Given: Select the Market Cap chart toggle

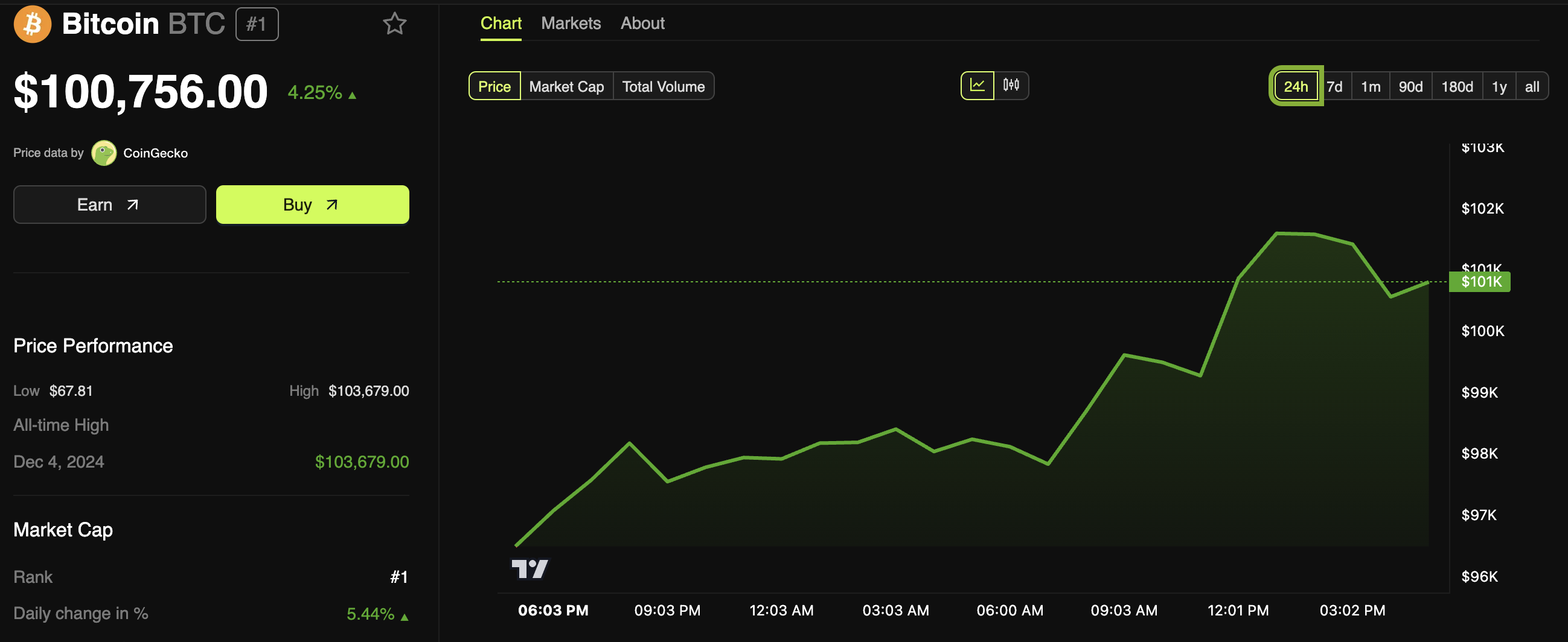Looking at the screenshot, I should click(566, 86).
